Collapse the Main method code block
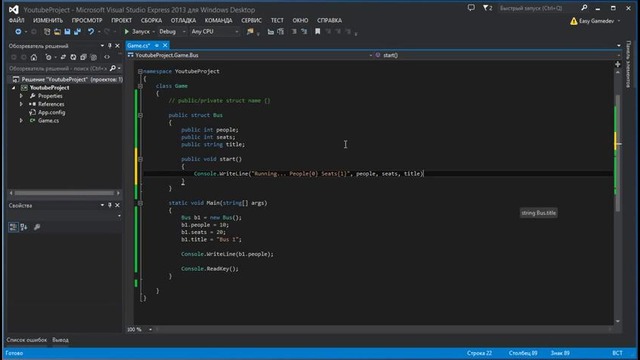The width and height of the screenshot is (640, 360). (140, 203)
